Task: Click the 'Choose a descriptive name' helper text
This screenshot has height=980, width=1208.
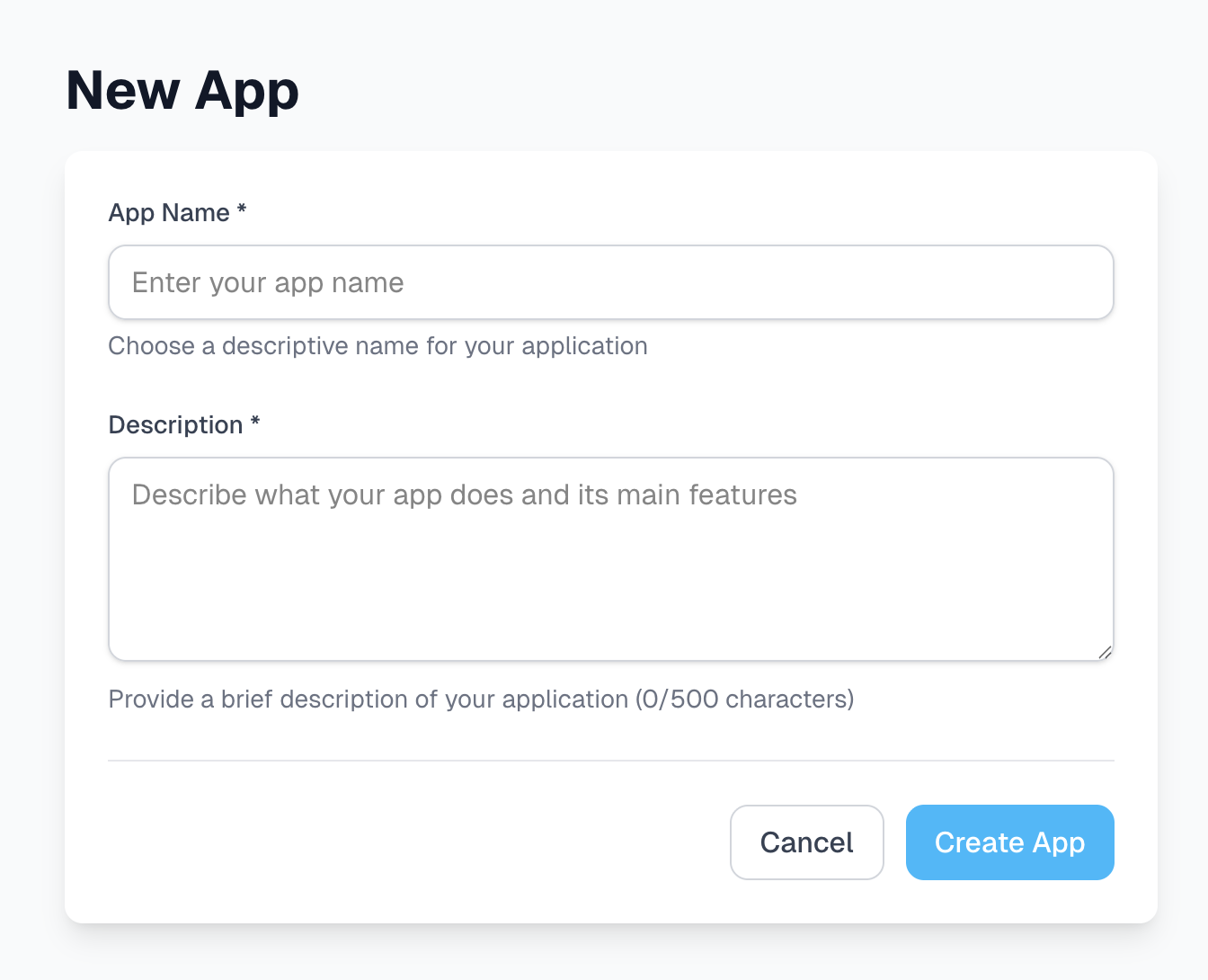Action: coord(378,345)
